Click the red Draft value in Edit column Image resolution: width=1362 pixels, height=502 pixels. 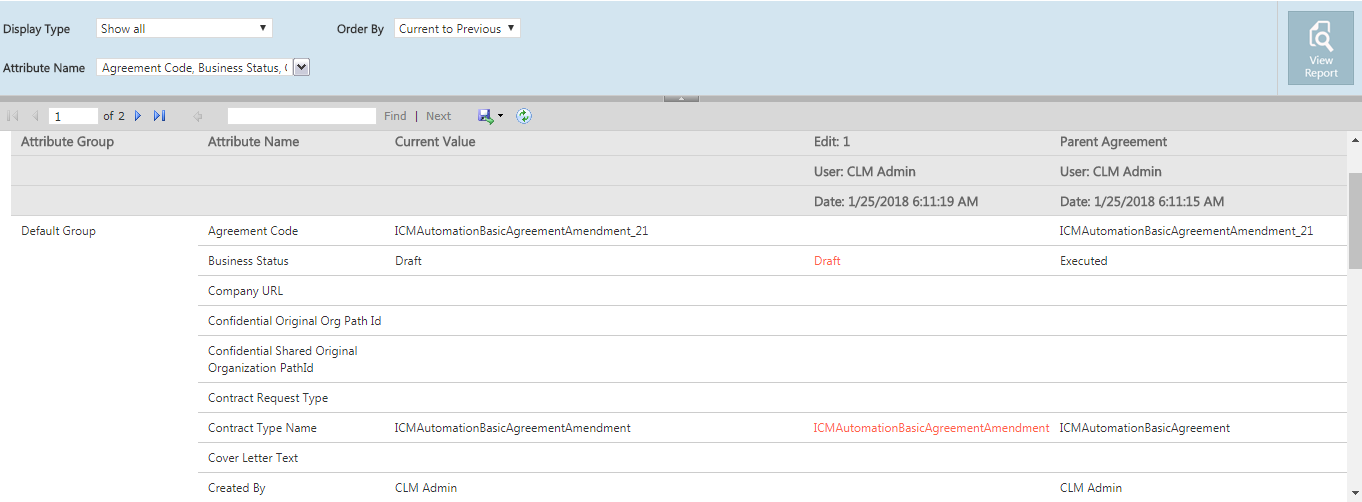click(827, 261)
